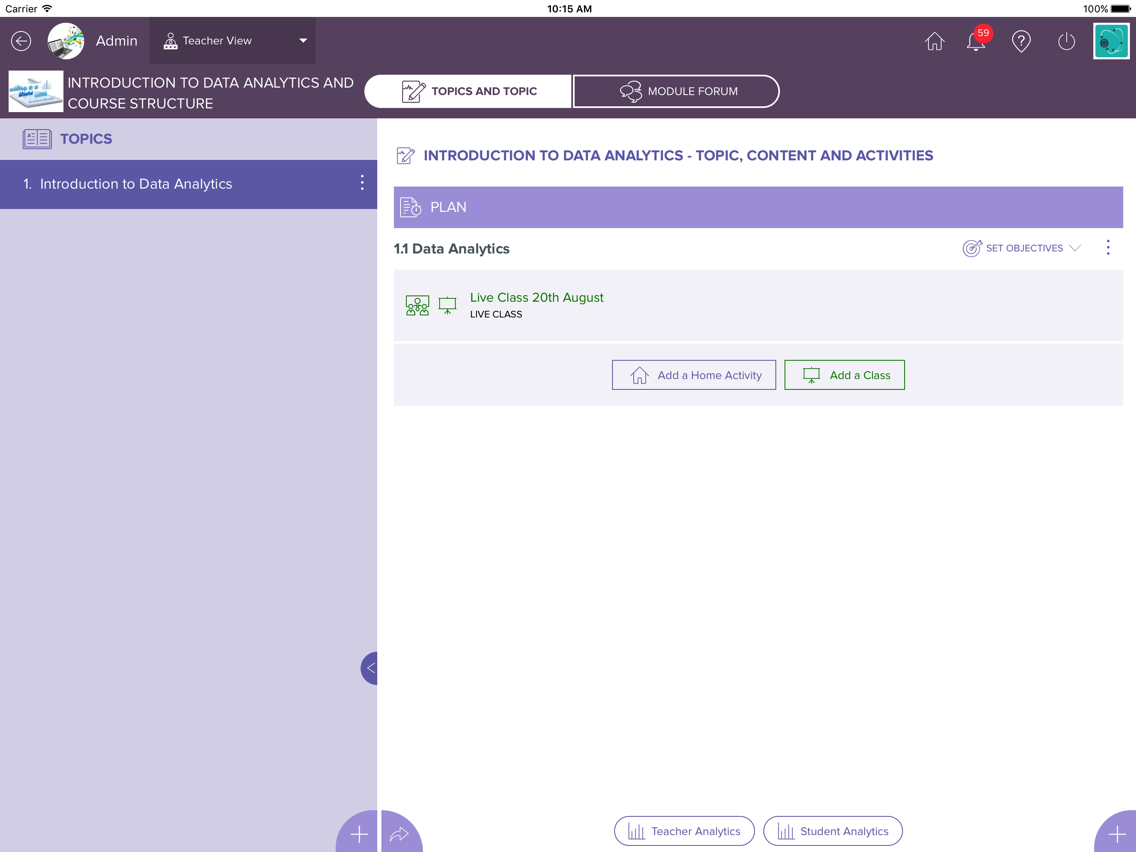Image resolution: width=1136 pixels, height=852 pixels.
Task: Click the bottom-right plus button
Action: [x=1116, y=833]
